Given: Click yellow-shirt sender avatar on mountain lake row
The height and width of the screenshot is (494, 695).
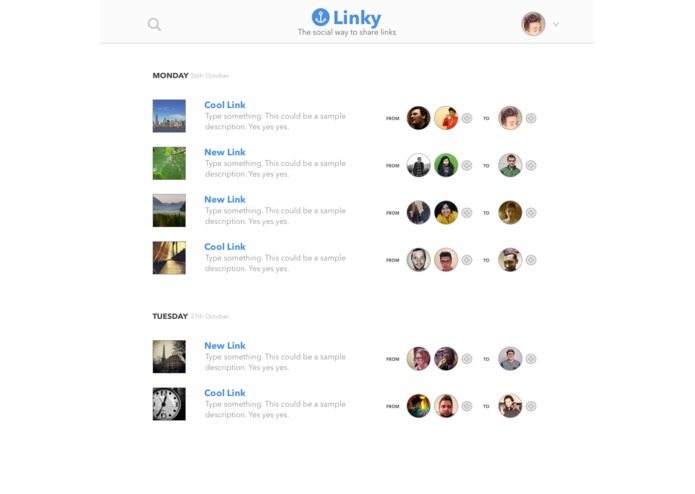Looking at the screenshot, I should click(x=446, y=213).
